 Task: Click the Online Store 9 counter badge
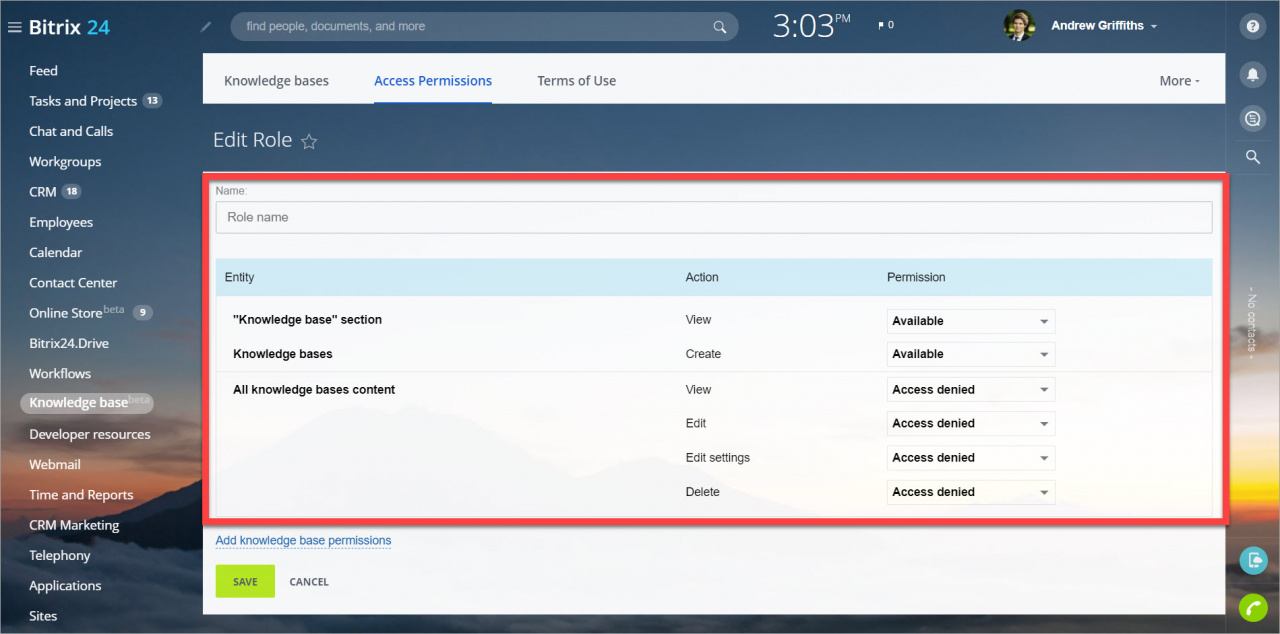(x=143, y=313)
